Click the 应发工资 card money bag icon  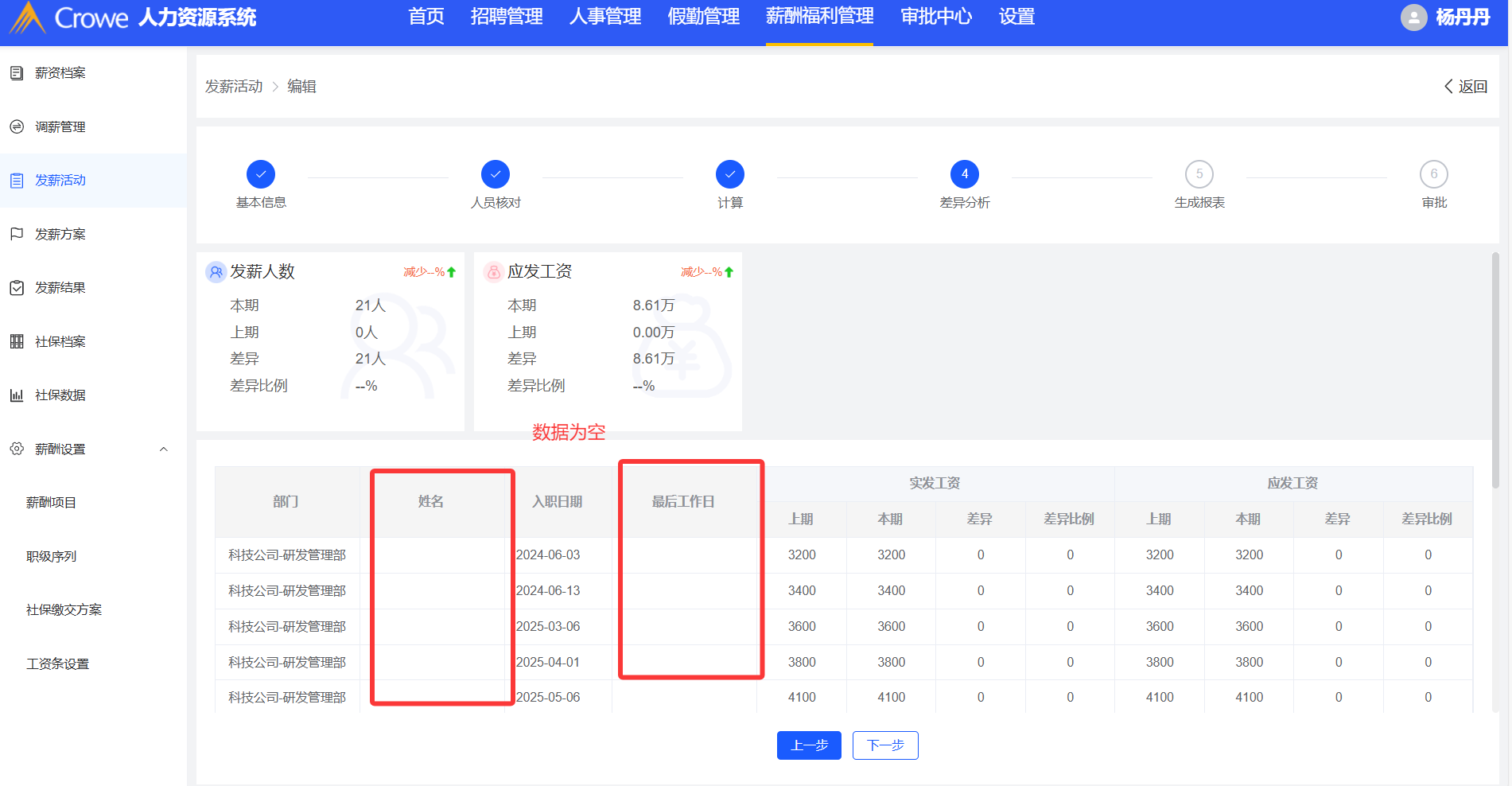click(493, 272)
